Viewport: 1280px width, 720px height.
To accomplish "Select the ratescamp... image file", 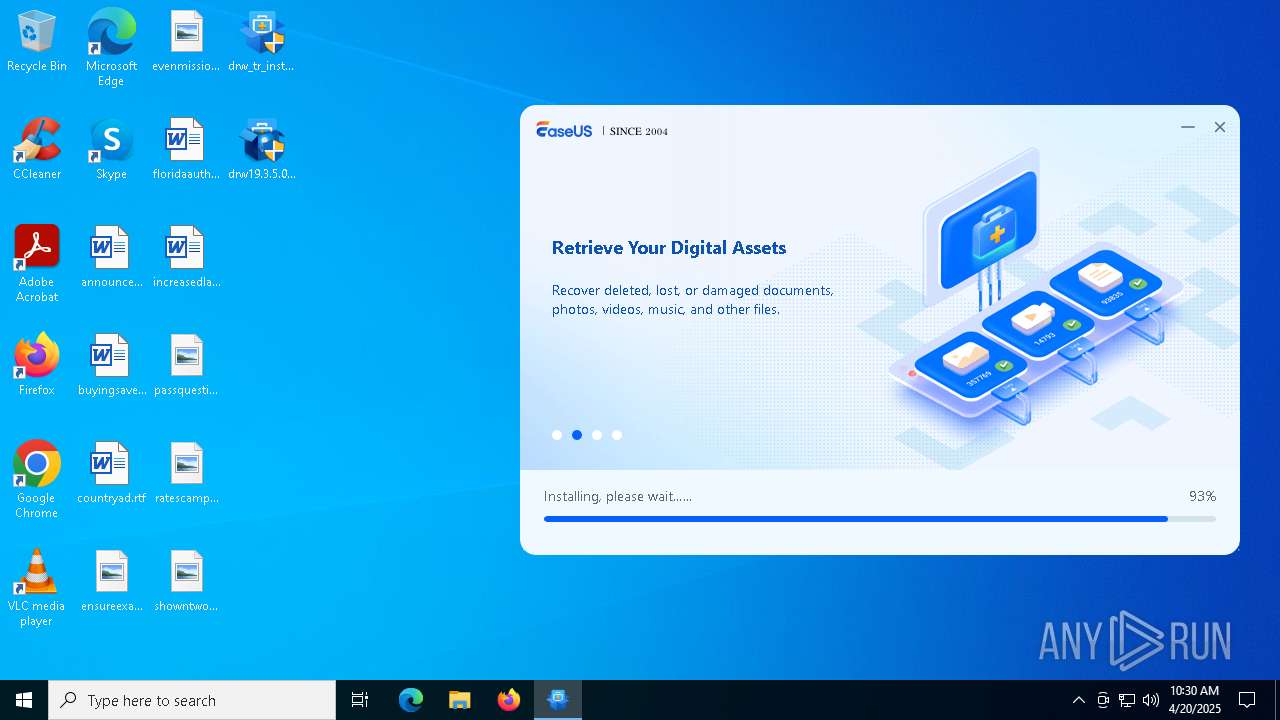I will pyautogui.click(x=186, y=474).
